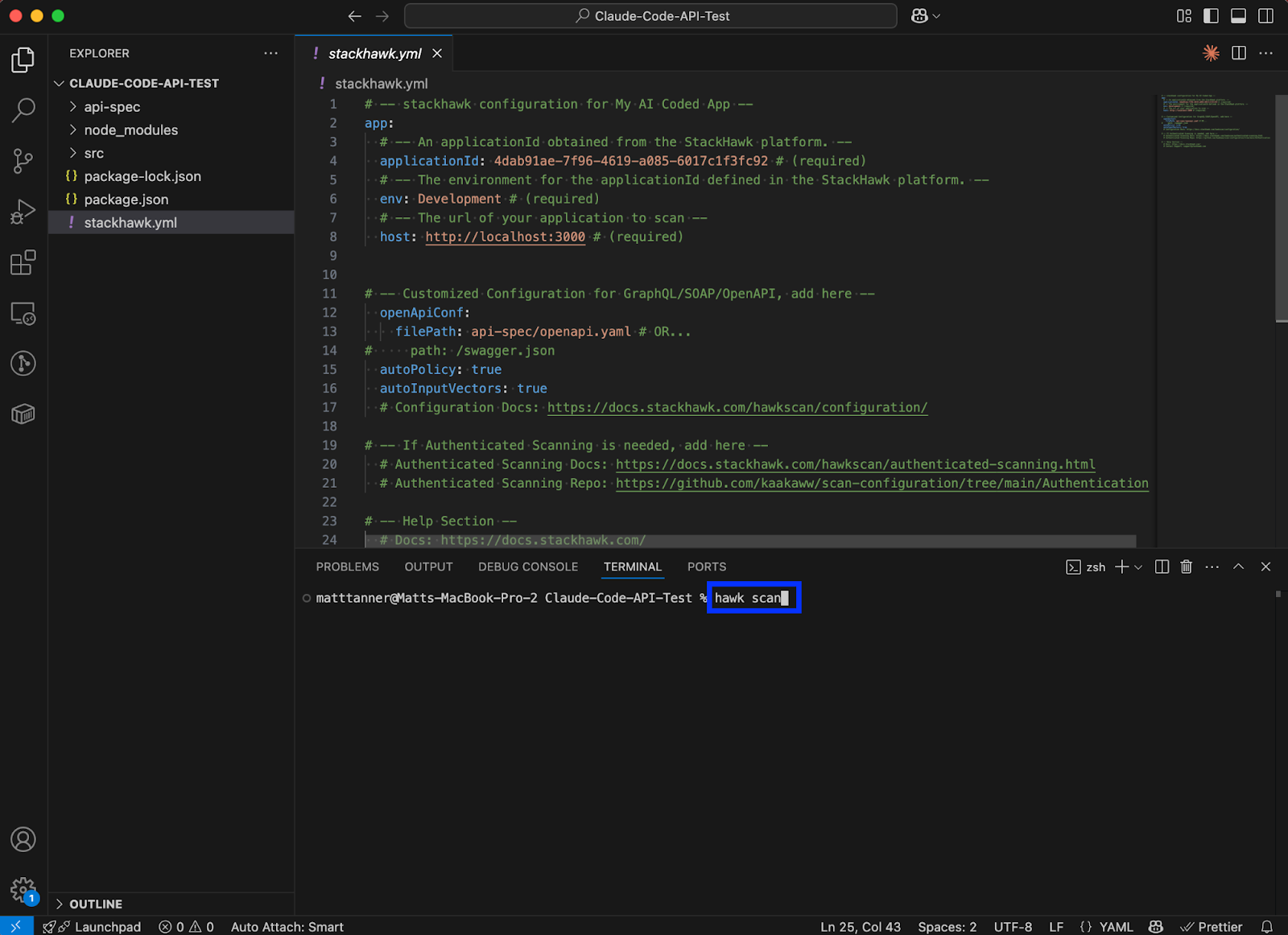Viewport: 1288px width, 935px height.
Task: Switch to the Output panel tab
Action: coord(428,566)
